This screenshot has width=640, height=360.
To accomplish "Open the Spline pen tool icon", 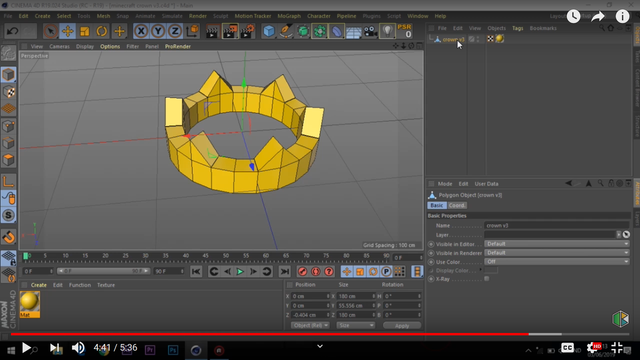I will click(x=286, y=31).
